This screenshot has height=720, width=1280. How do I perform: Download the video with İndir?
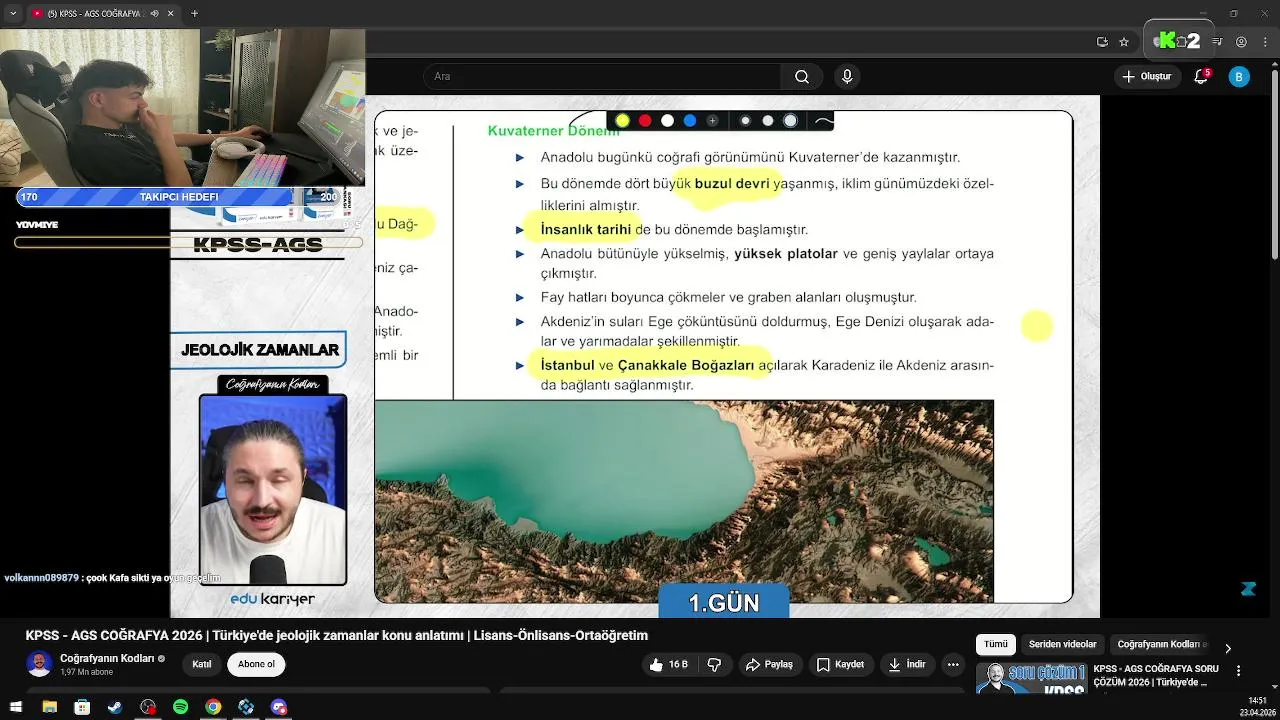click(906, 665)
